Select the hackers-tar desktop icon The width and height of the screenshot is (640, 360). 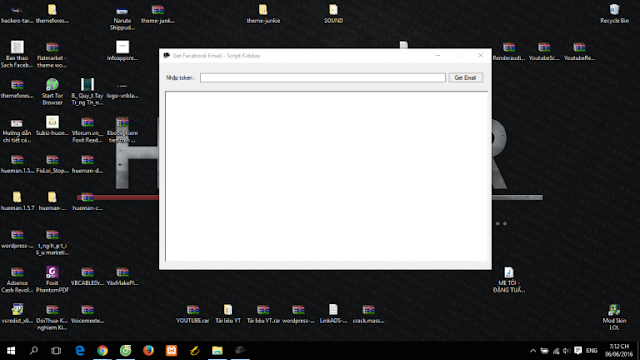coord(17,13)
